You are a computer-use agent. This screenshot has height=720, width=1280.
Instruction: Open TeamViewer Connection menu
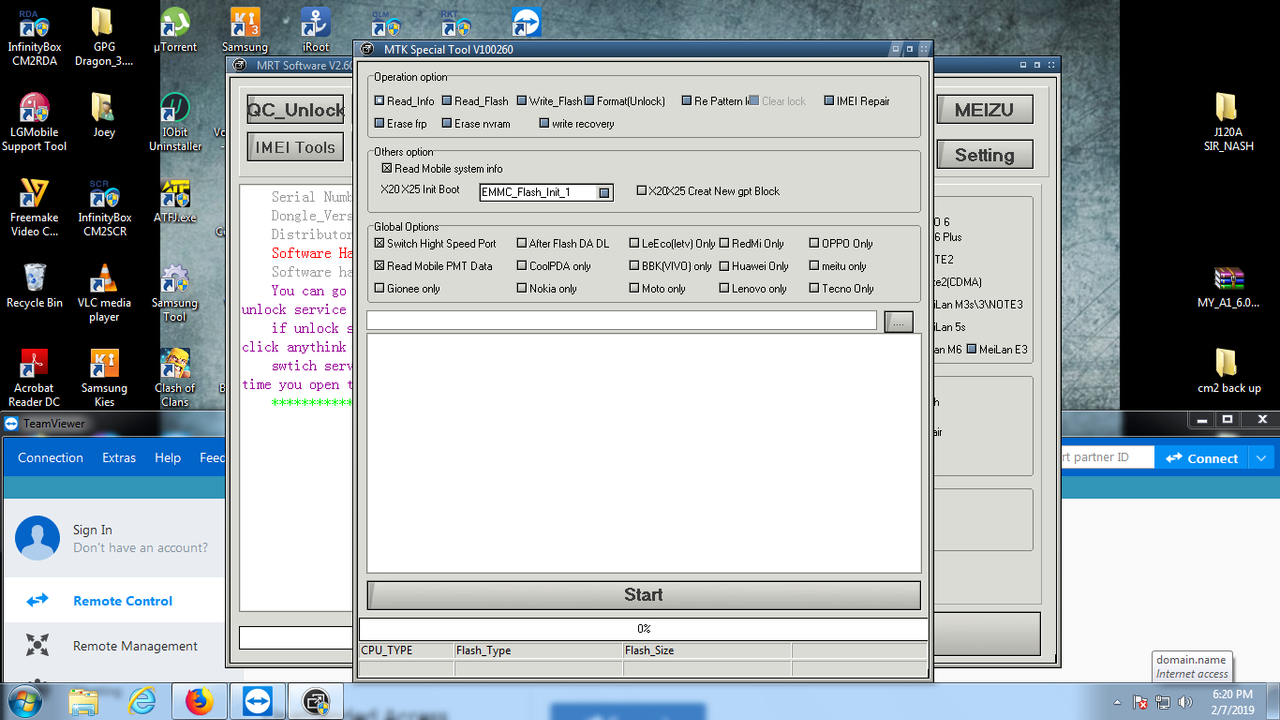coord(50,458)
